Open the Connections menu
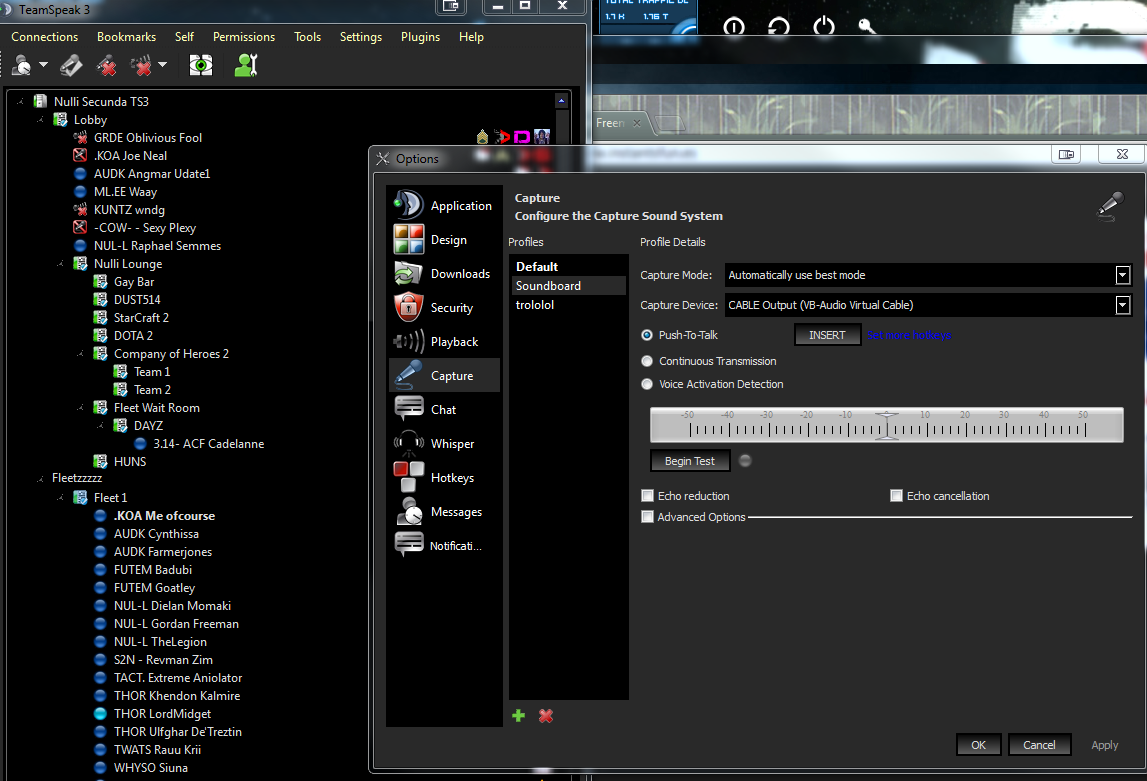This screenshot has height=781, width=1147. coord(45,37)
